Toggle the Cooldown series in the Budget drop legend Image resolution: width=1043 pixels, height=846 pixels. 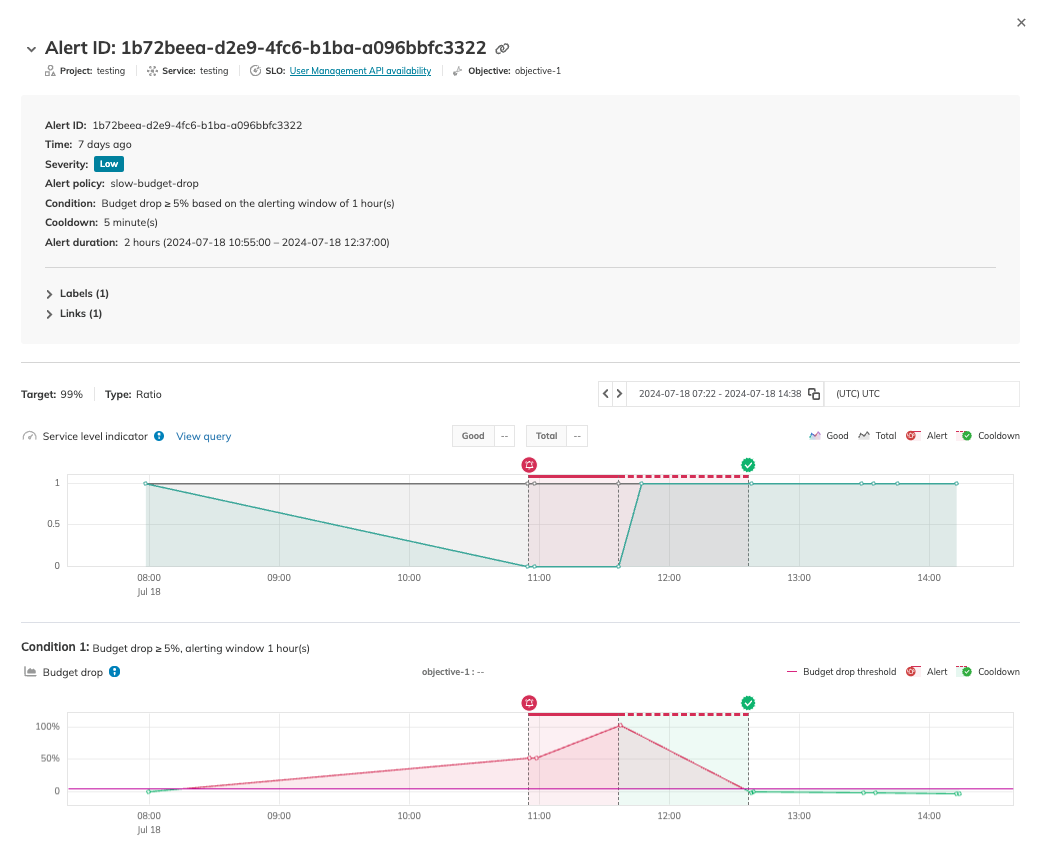point(992,671)
